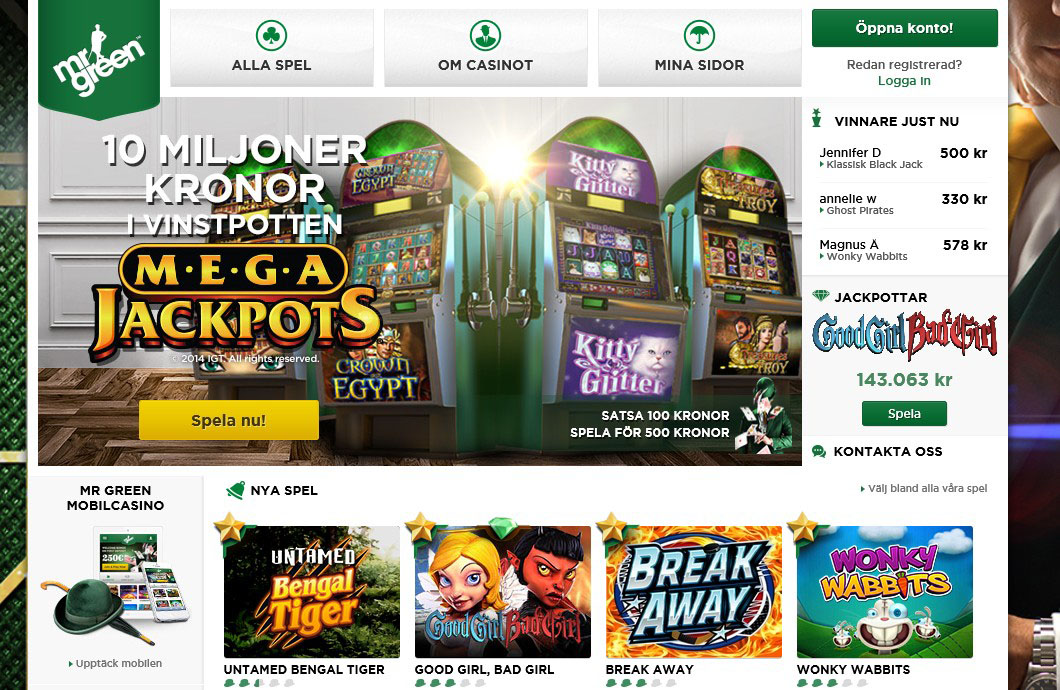The height and width of the screenshot is (690, 1060).
Task: Open the Mina Sidor tab
Action: coord(699,48)
